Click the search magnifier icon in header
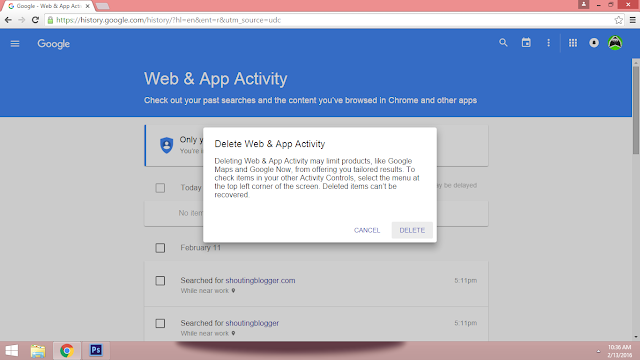 pos(503,42)
